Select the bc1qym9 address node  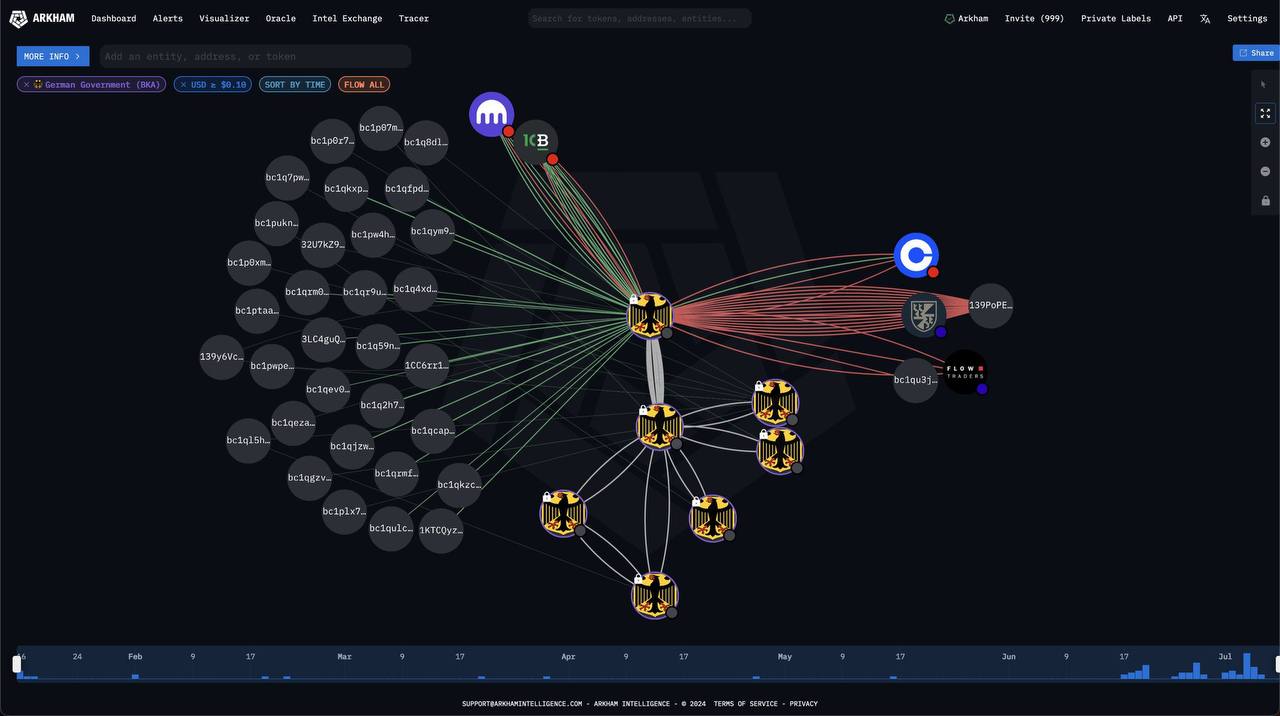pyautogui.click(x=432, y=231)
